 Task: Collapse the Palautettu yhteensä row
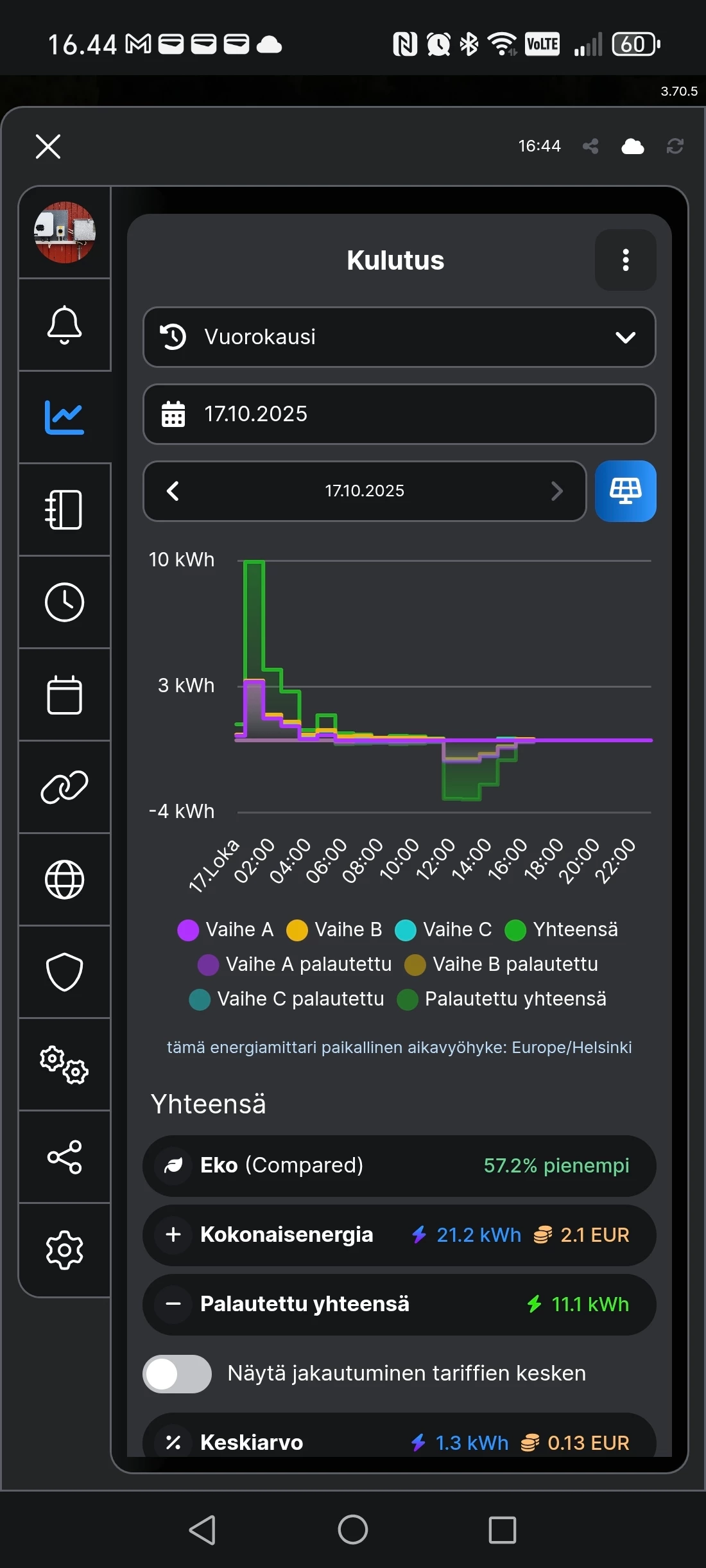(173, 1304)
